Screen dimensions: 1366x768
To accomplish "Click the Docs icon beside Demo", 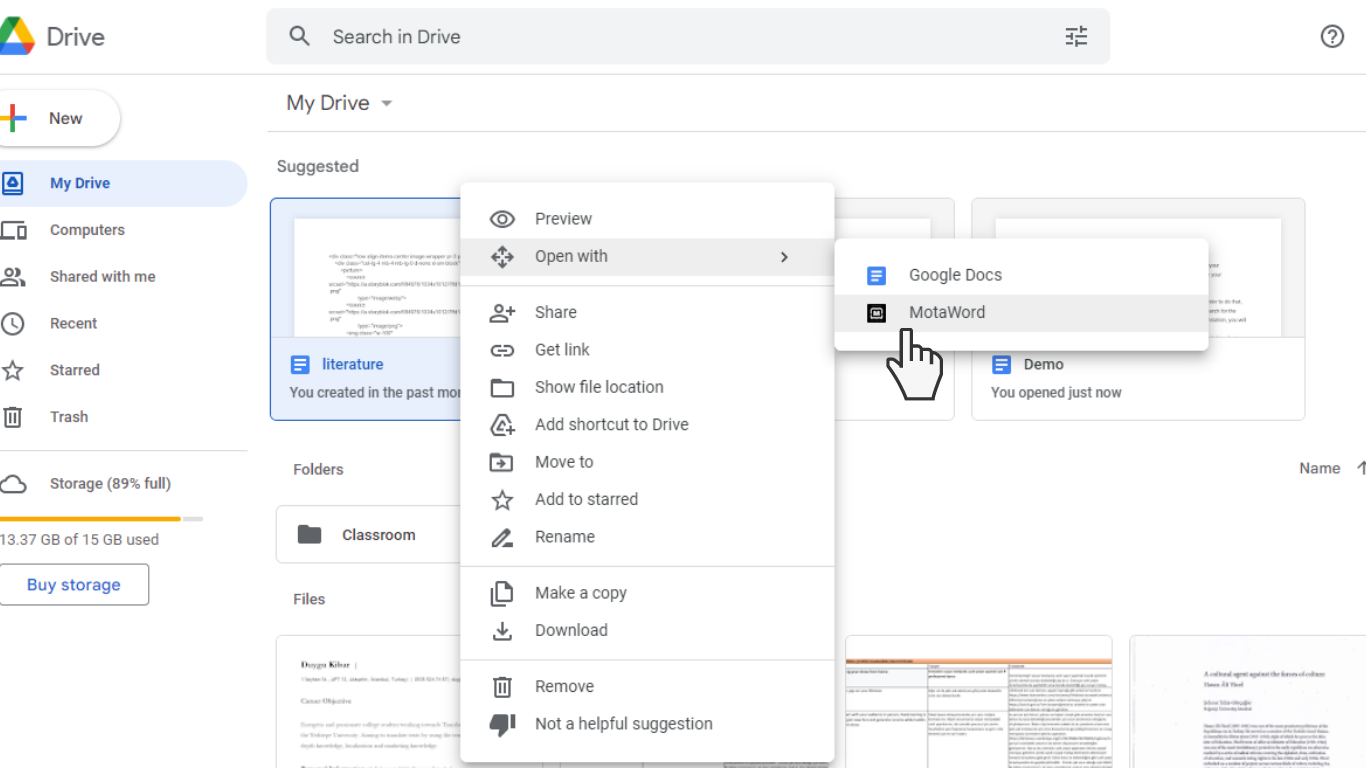I will click(x=1001, y=365).
